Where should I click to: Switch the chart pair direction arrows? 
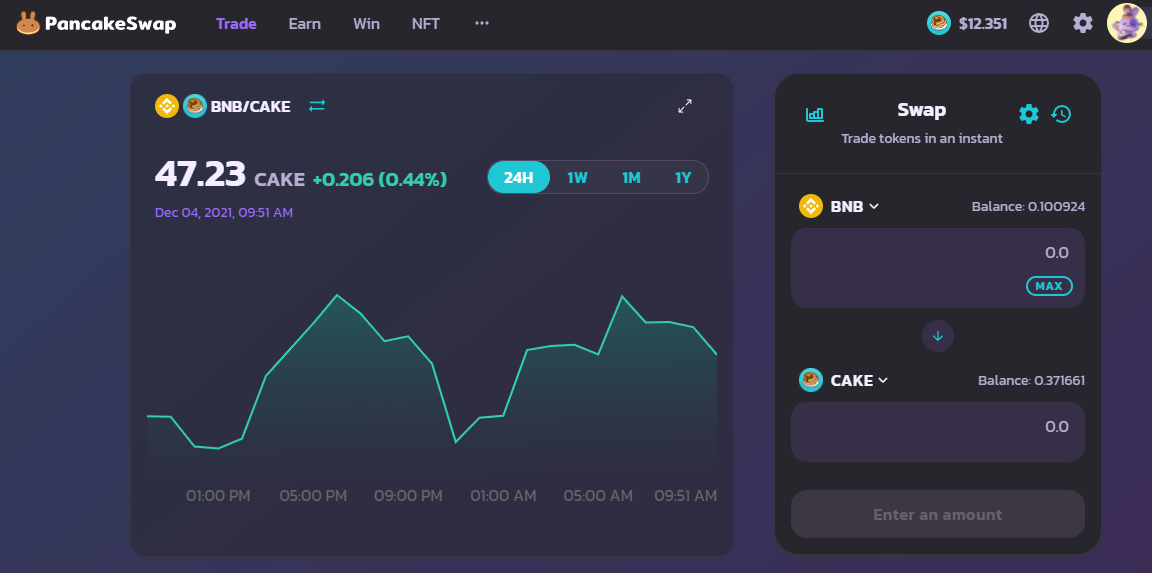317,106
